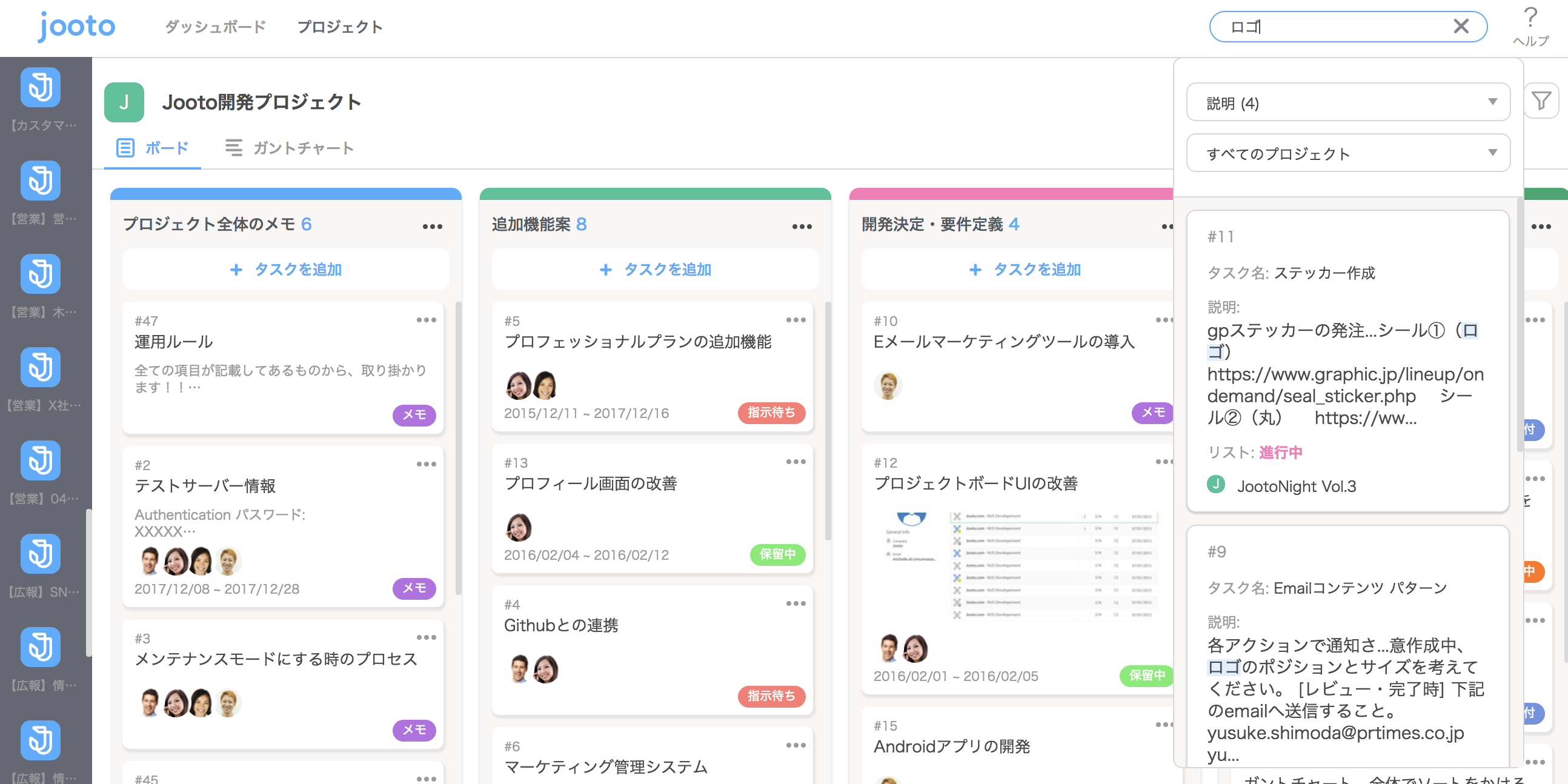Open search result #9 Emailコンテンツ パターン
Screen dimensions: 1568x784
tap(1347, 646)
